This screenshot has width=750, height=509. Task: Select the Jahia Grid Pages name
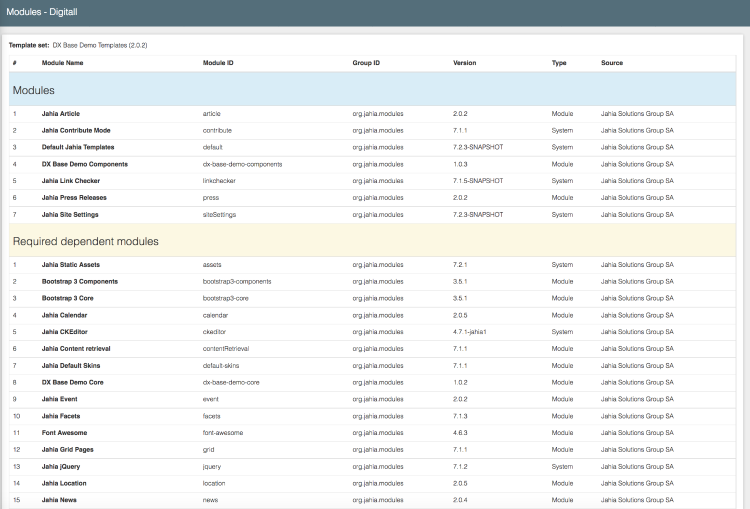coord(67,450)
